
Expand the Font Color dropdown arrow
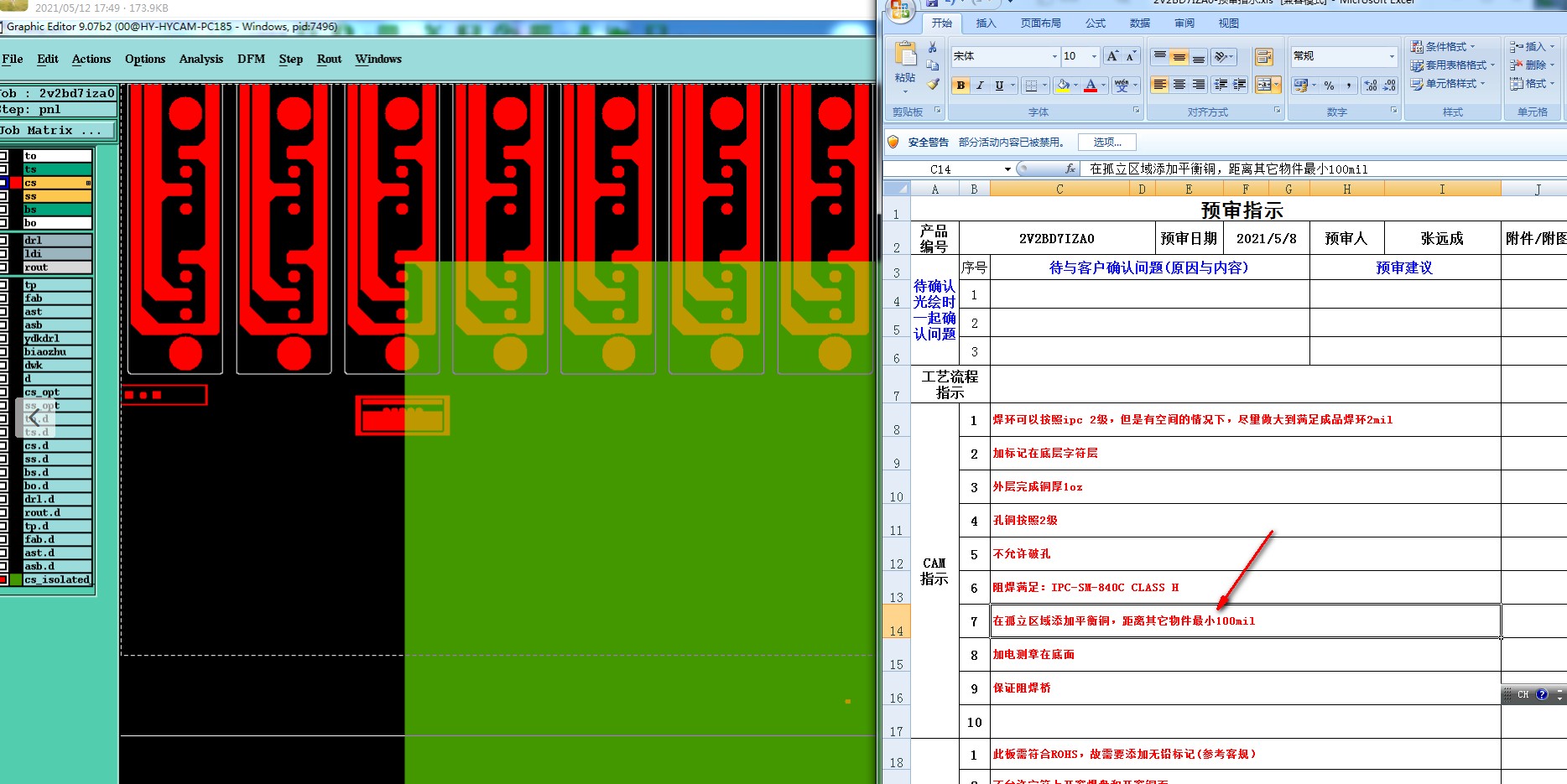[x=1103, y=86]
